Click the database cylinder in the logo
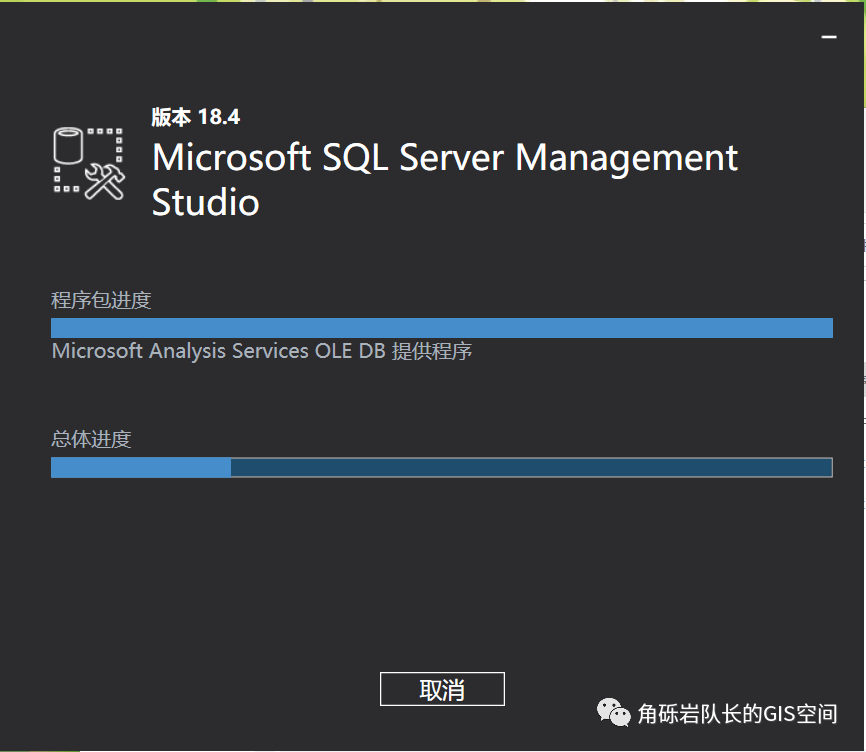The height and width of the screenshot is (752, 866). tap(68, 145)
